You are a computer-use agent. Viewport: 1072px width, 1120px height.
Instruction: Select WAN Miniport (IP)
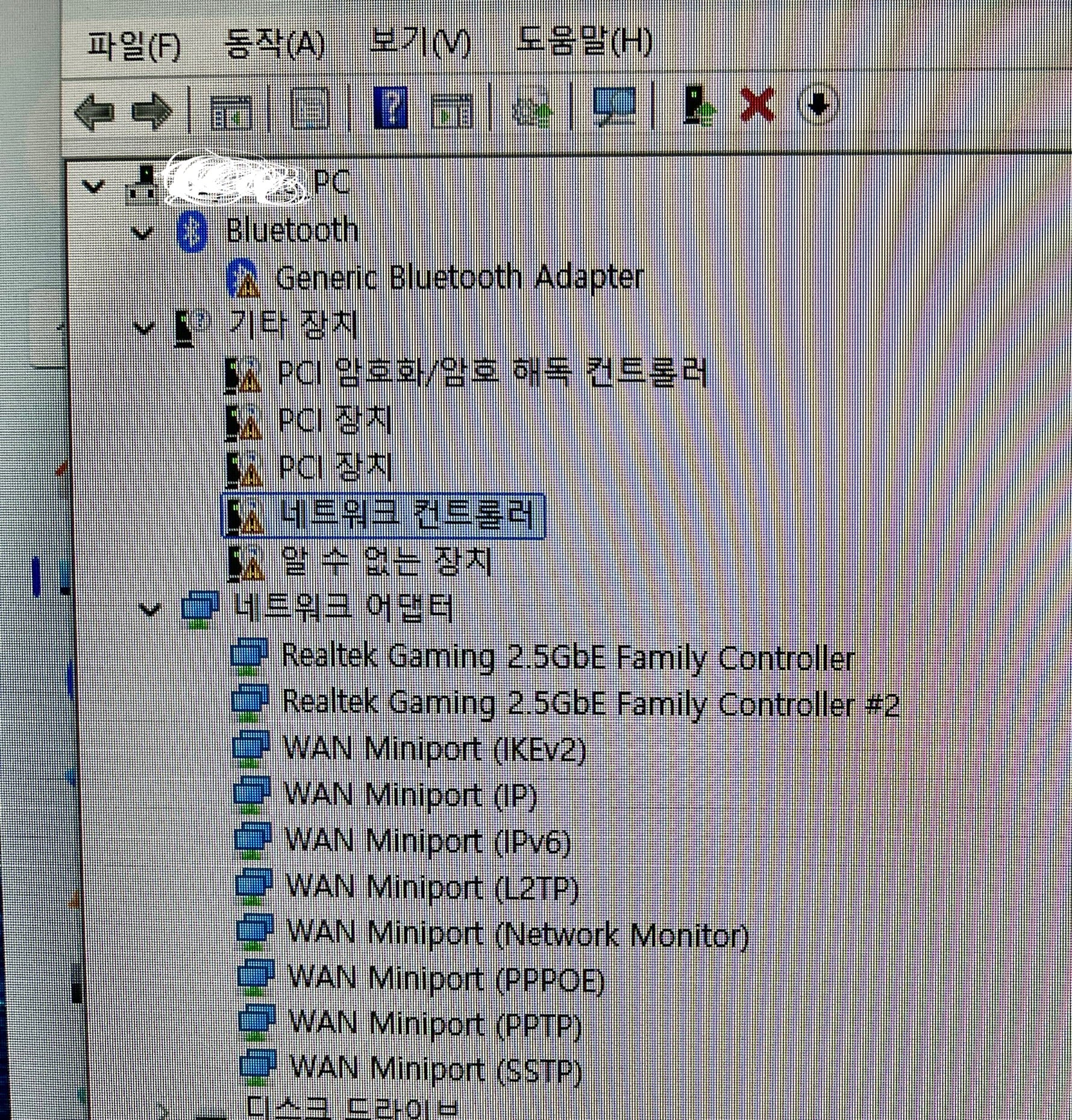coord(410,794)
